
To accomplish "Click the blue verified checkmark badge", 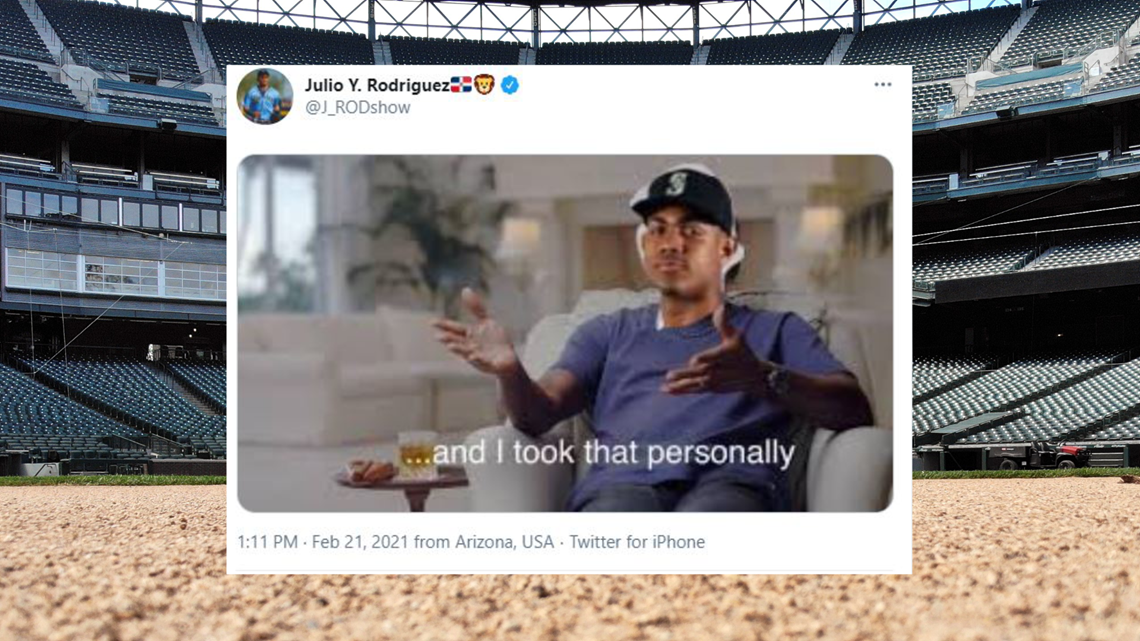I will (510, 85).
